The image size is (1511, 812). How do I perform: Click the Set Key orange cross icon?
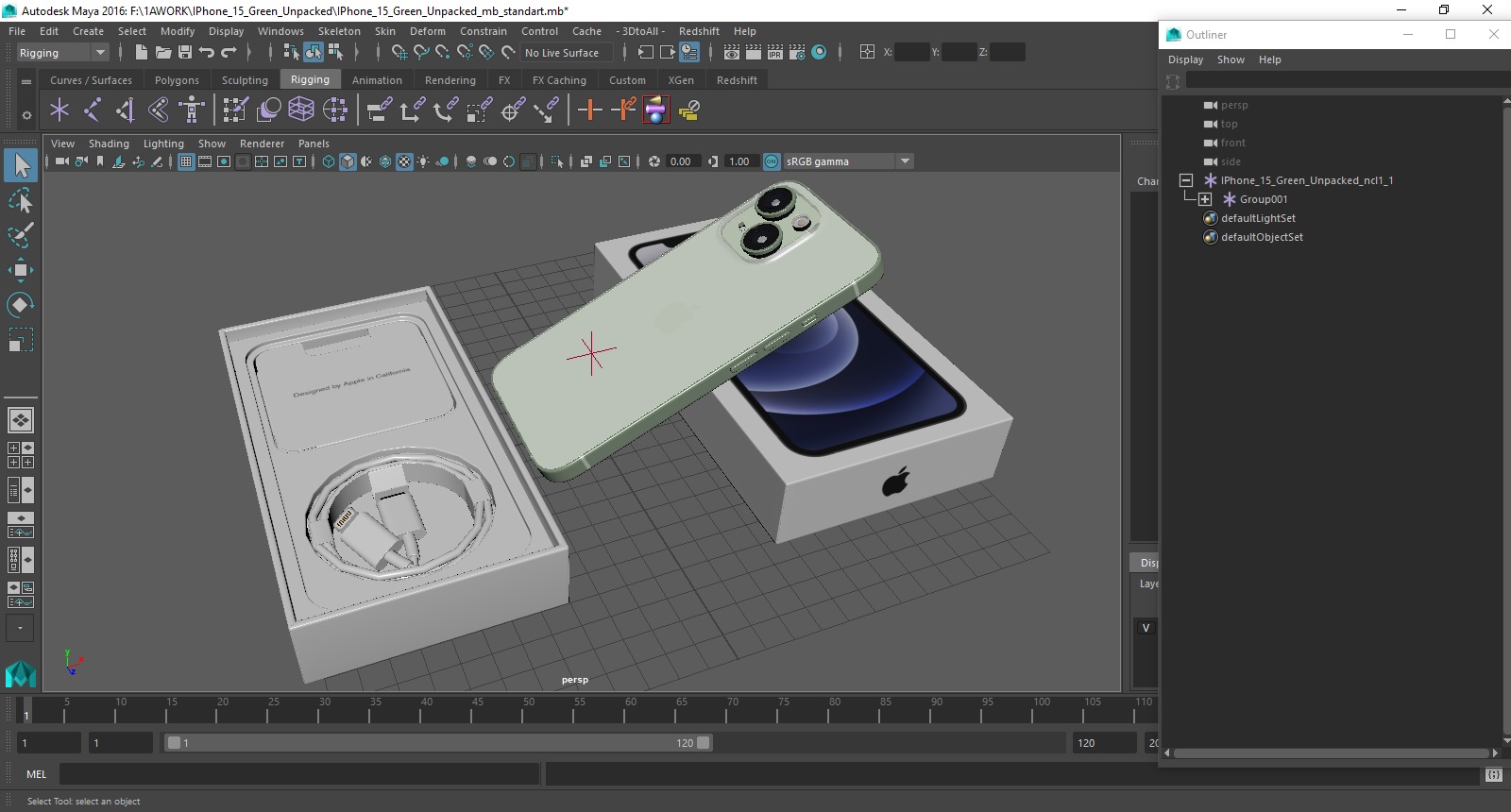(590, 110)
